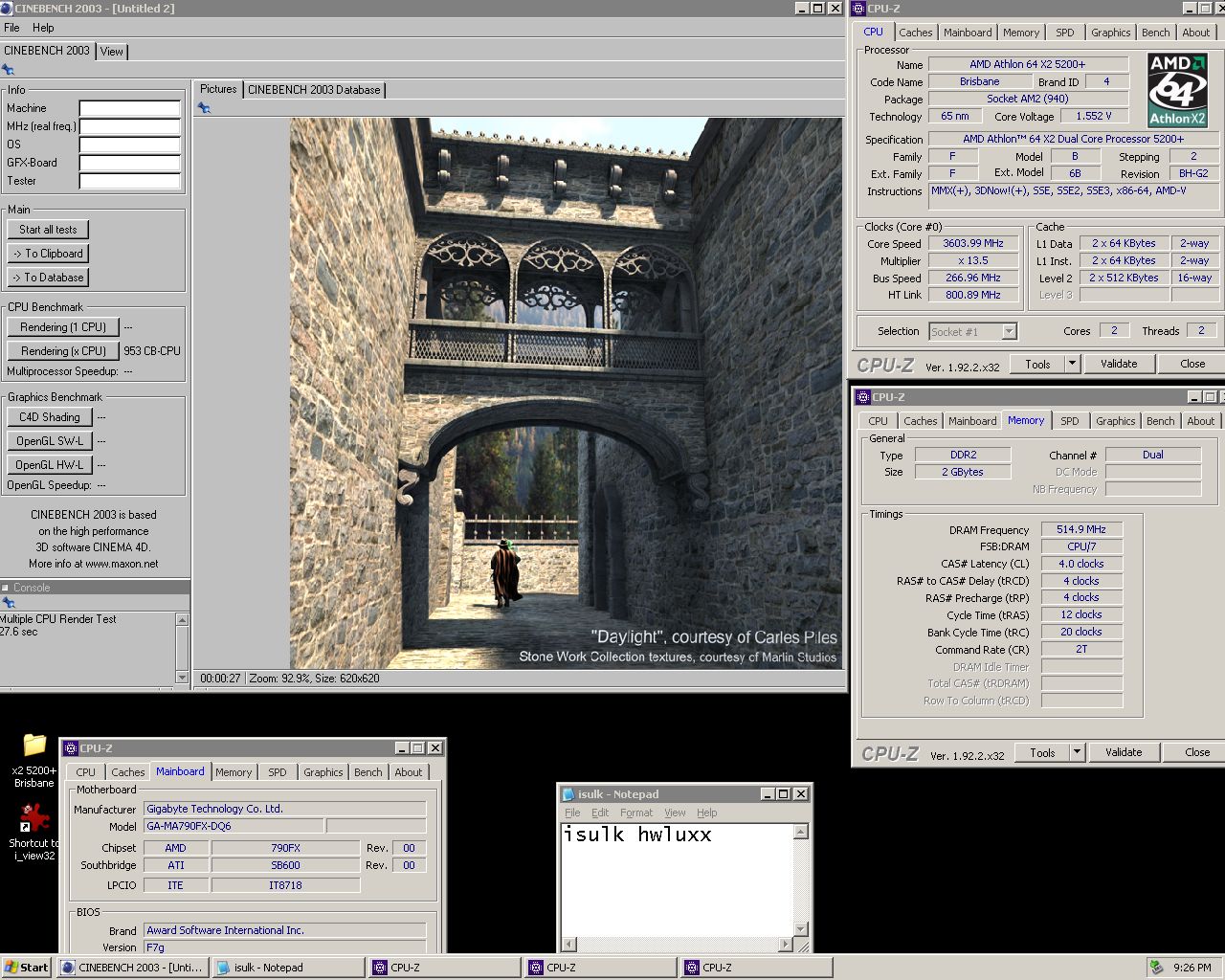Open the Tools dropdown arrow in the CPU window of CPU-Z
The width and height of the screenshot is (1225, 980).
[x=1072, y=364]
